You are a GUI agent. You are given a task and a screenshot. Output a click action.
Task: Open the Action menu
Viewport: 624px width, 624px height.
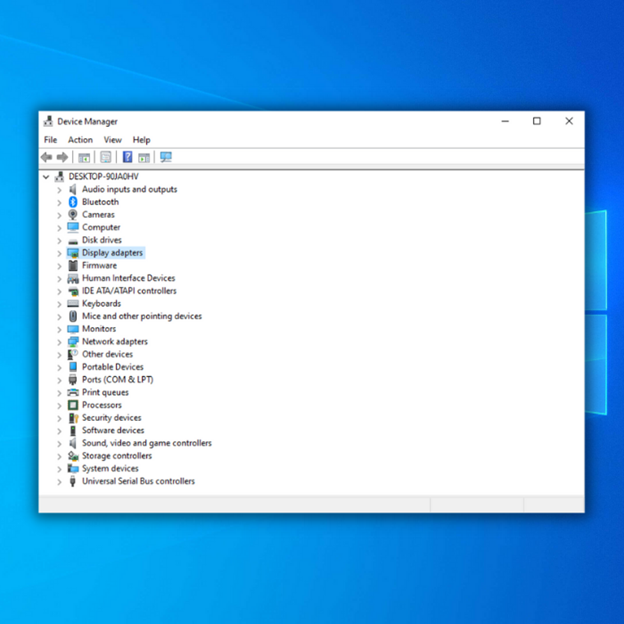80,140
